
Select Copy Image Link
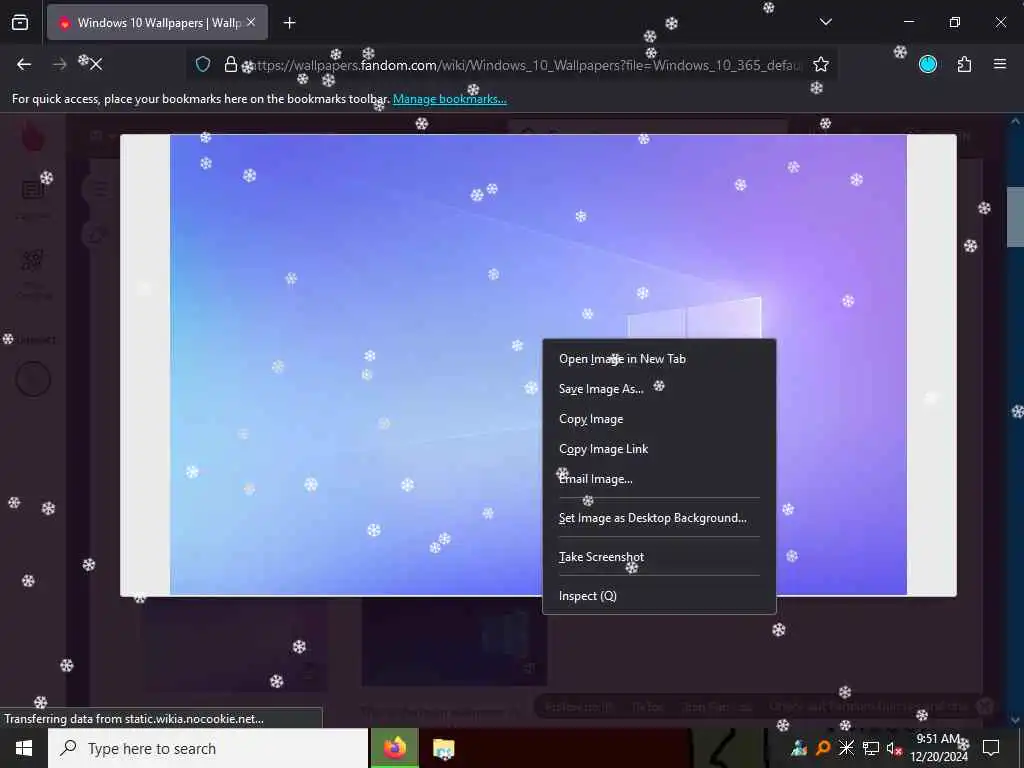tap(659, 449)
